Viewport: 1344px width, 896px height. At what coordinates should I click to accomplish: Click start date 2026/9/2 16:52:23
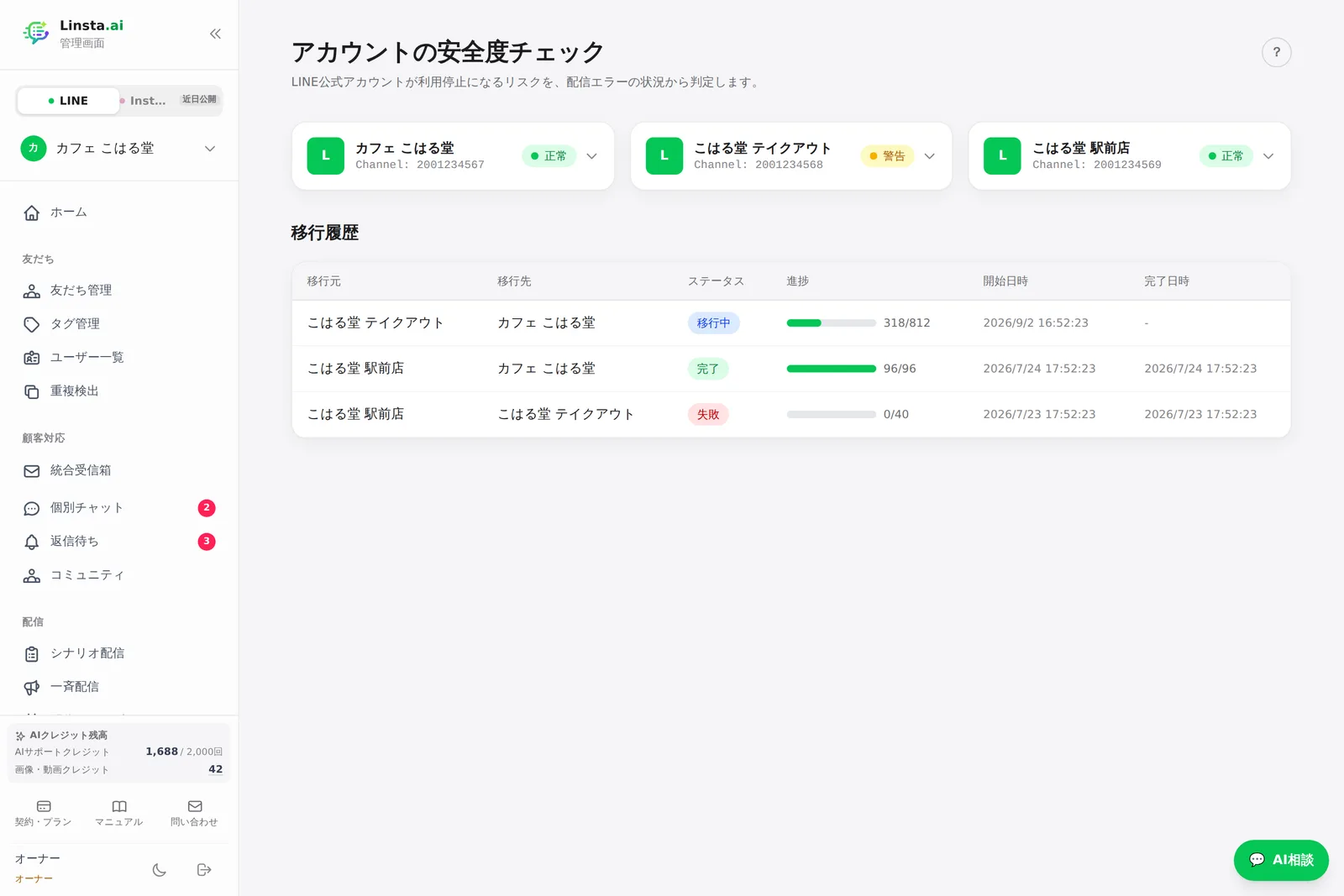click(1036, 323)
